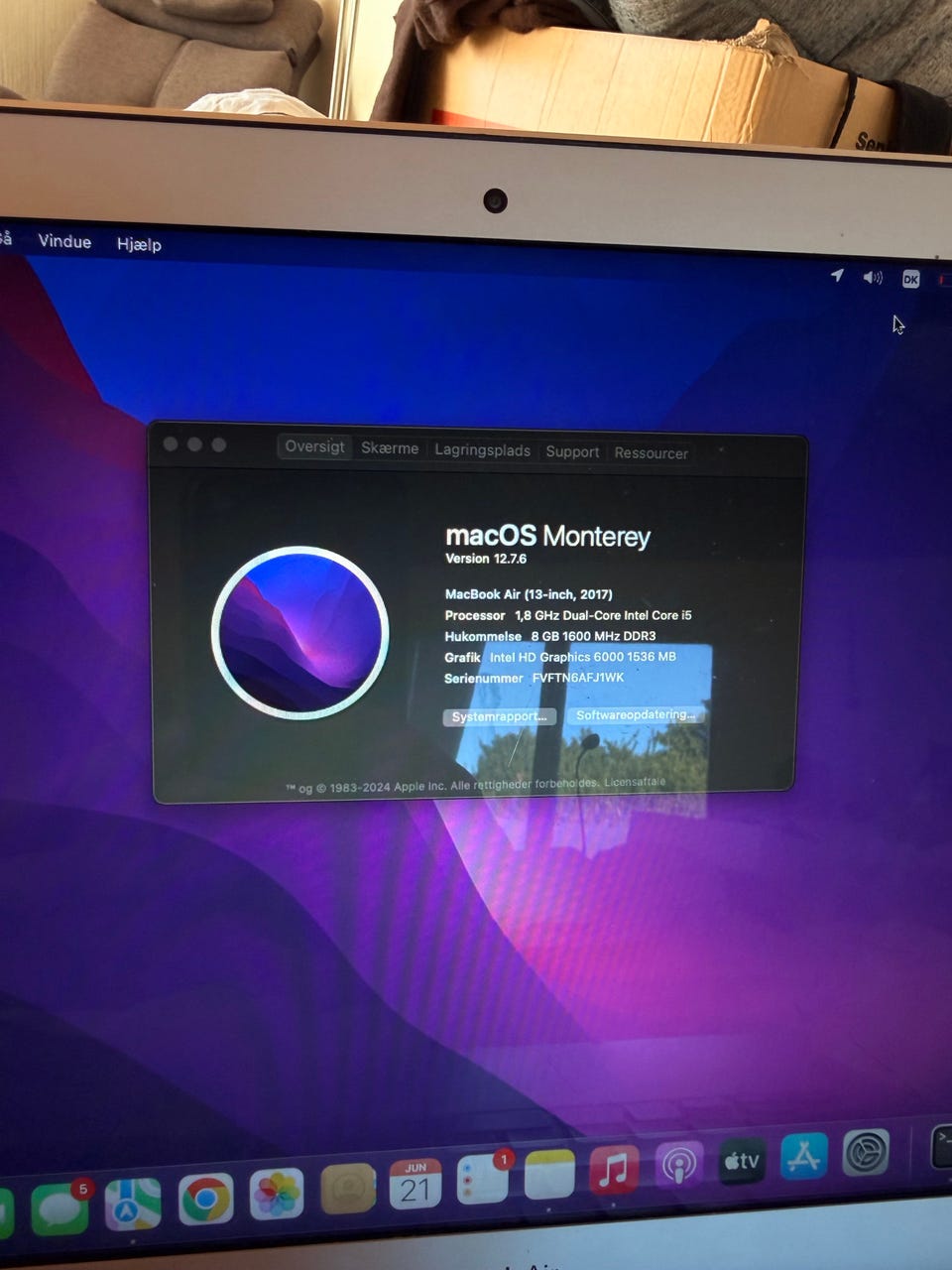Click "1,8 GHz Dual-Core Intel Core i5"
Screen dimensions: 952x1270
pos(603,615)
